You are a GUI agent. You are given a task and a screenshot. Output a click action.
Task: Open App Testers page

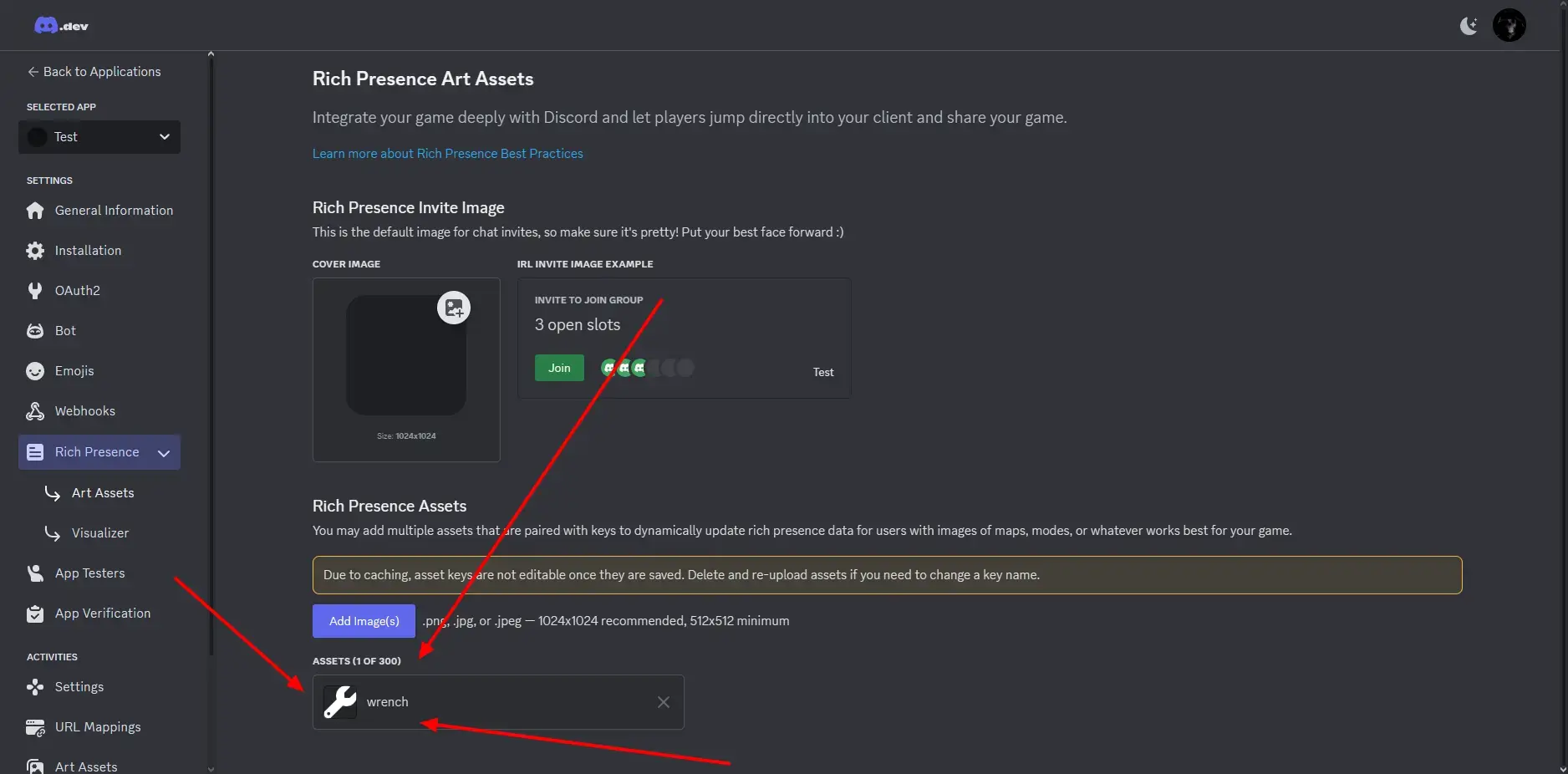89,573
